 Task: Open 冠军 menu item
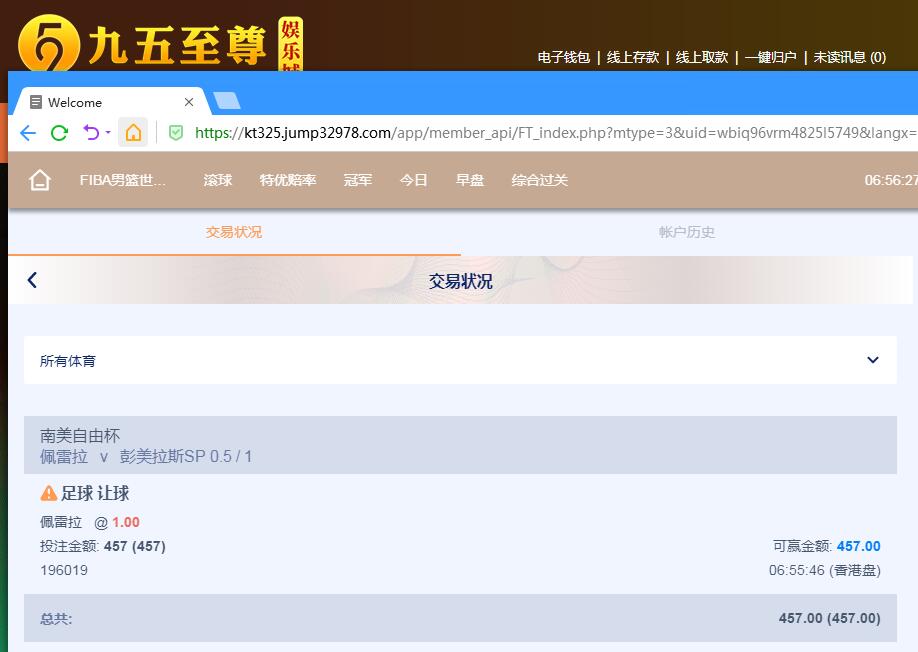coord(357,180)
